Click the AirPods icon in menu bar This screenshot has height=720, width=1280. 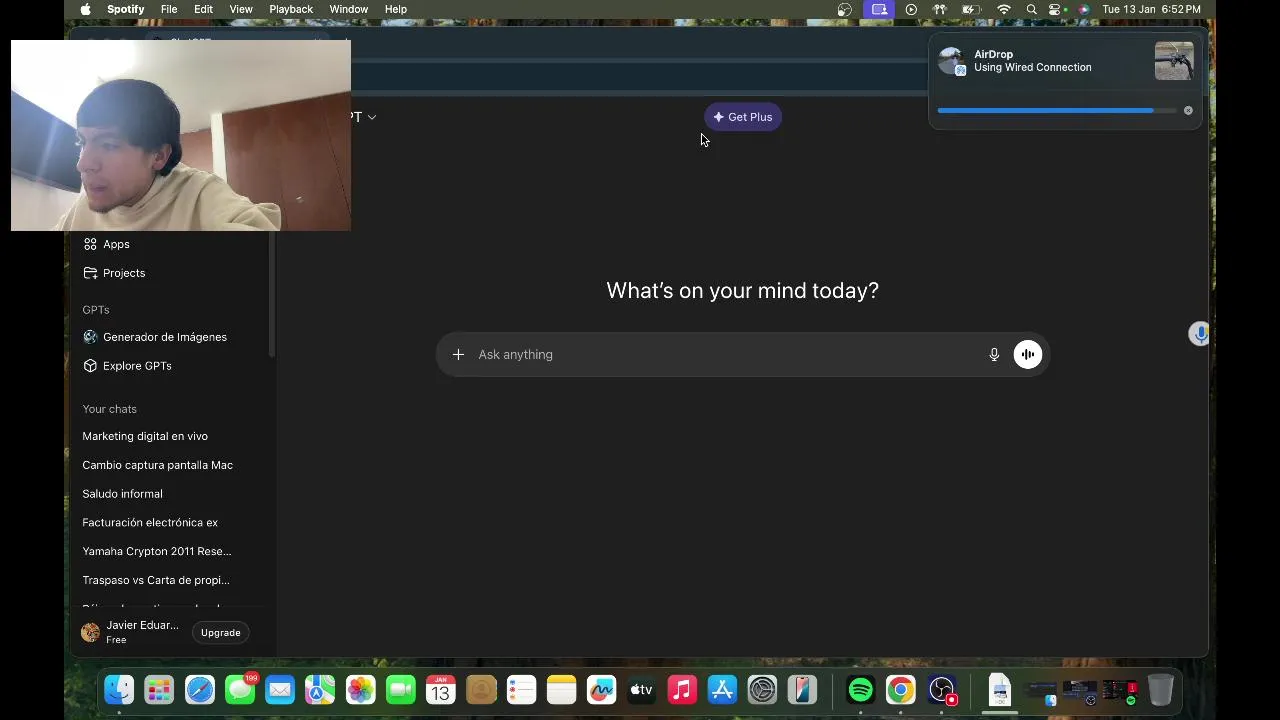coord(940,9)
